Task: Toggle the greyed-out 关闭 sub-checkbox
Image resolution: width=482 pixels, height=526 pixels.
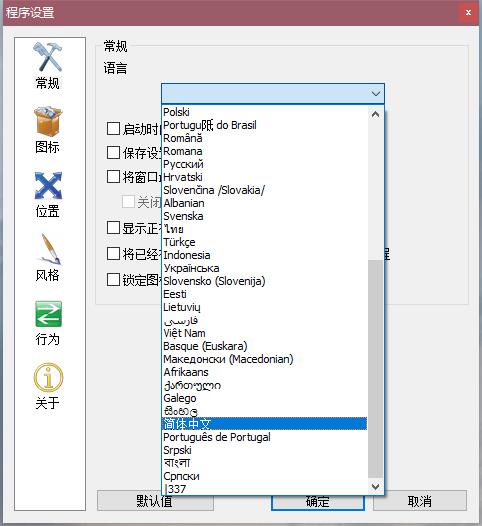Action: 128,202
